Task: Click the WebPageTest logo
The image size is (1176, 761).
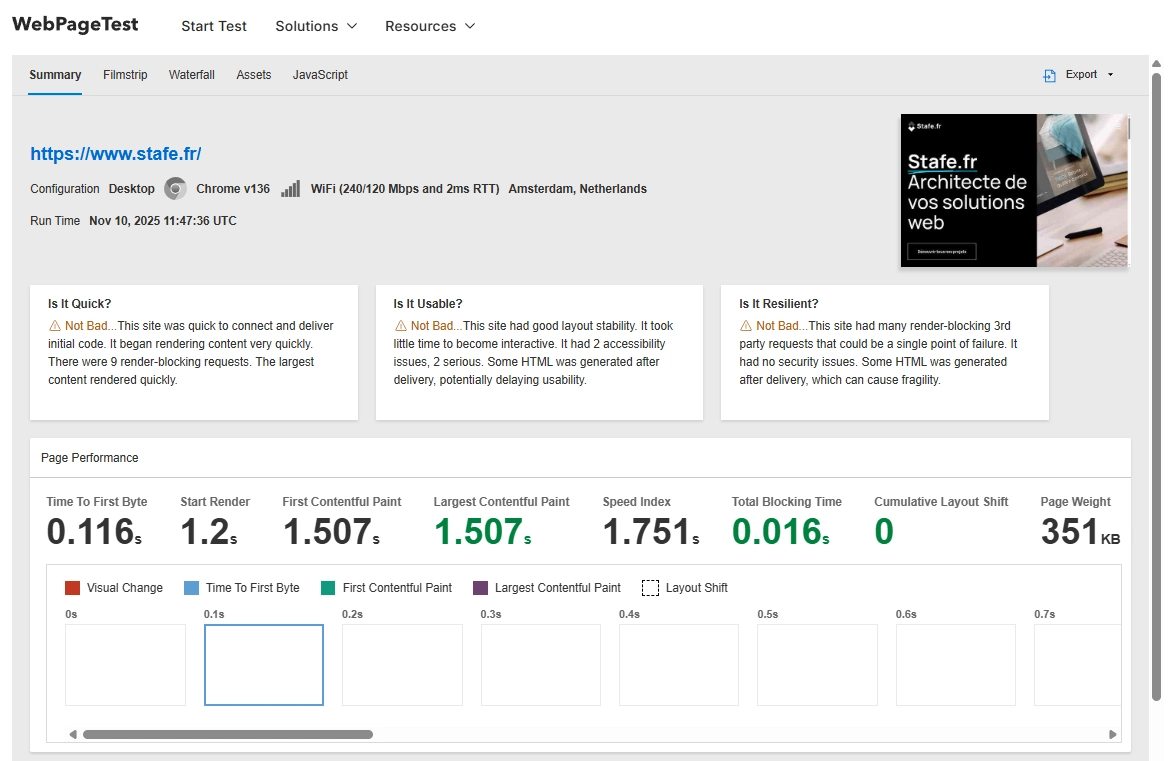Action: (x=74, y=24)
